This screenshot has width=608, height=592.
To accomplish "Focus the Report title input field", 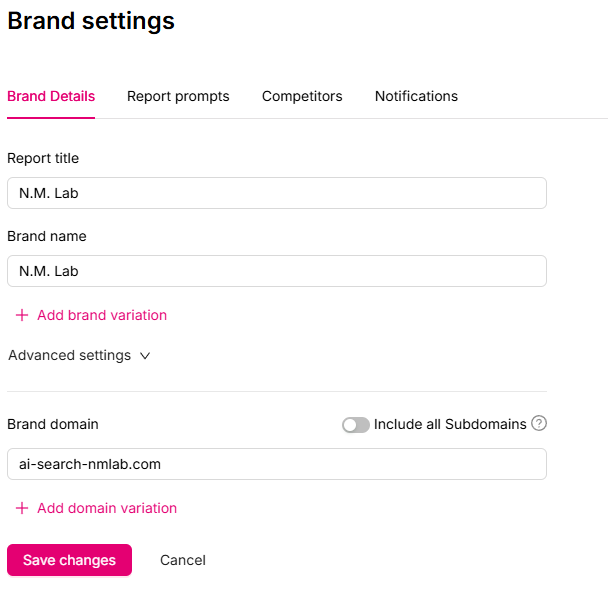I will click(277, 193).
